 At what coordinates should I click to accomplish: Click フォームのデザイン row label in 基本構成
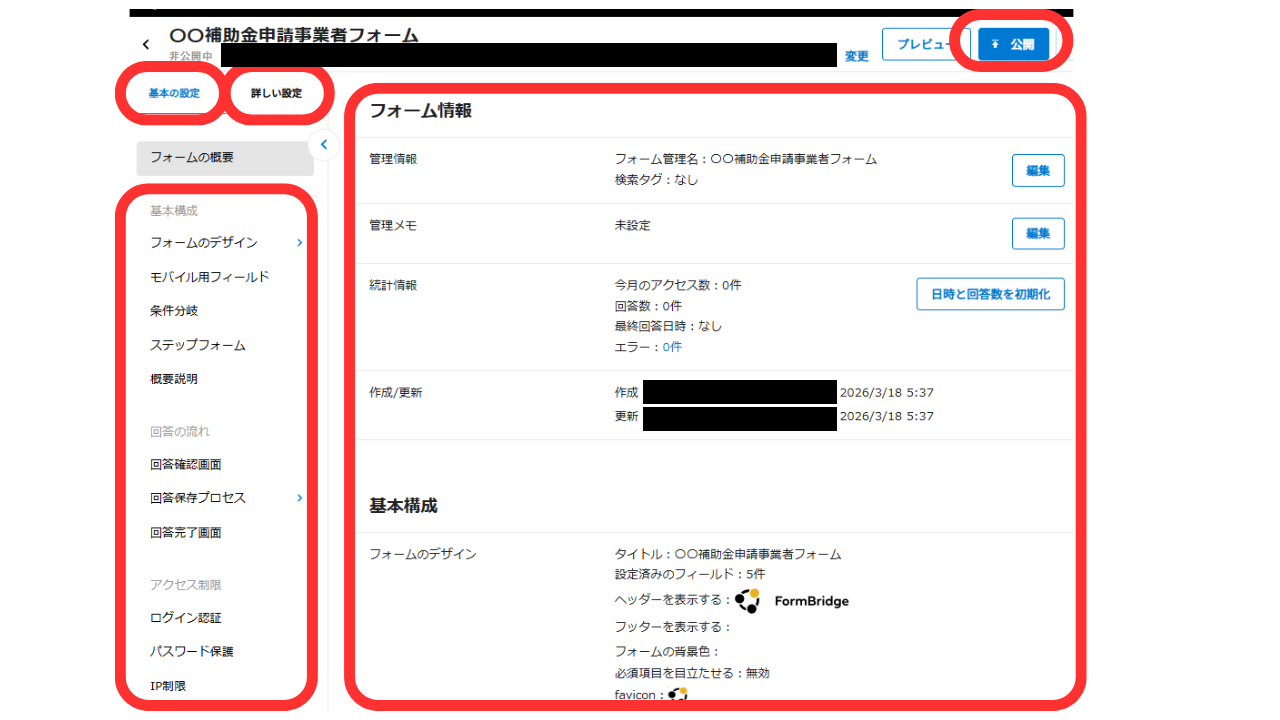coord(423,553)
